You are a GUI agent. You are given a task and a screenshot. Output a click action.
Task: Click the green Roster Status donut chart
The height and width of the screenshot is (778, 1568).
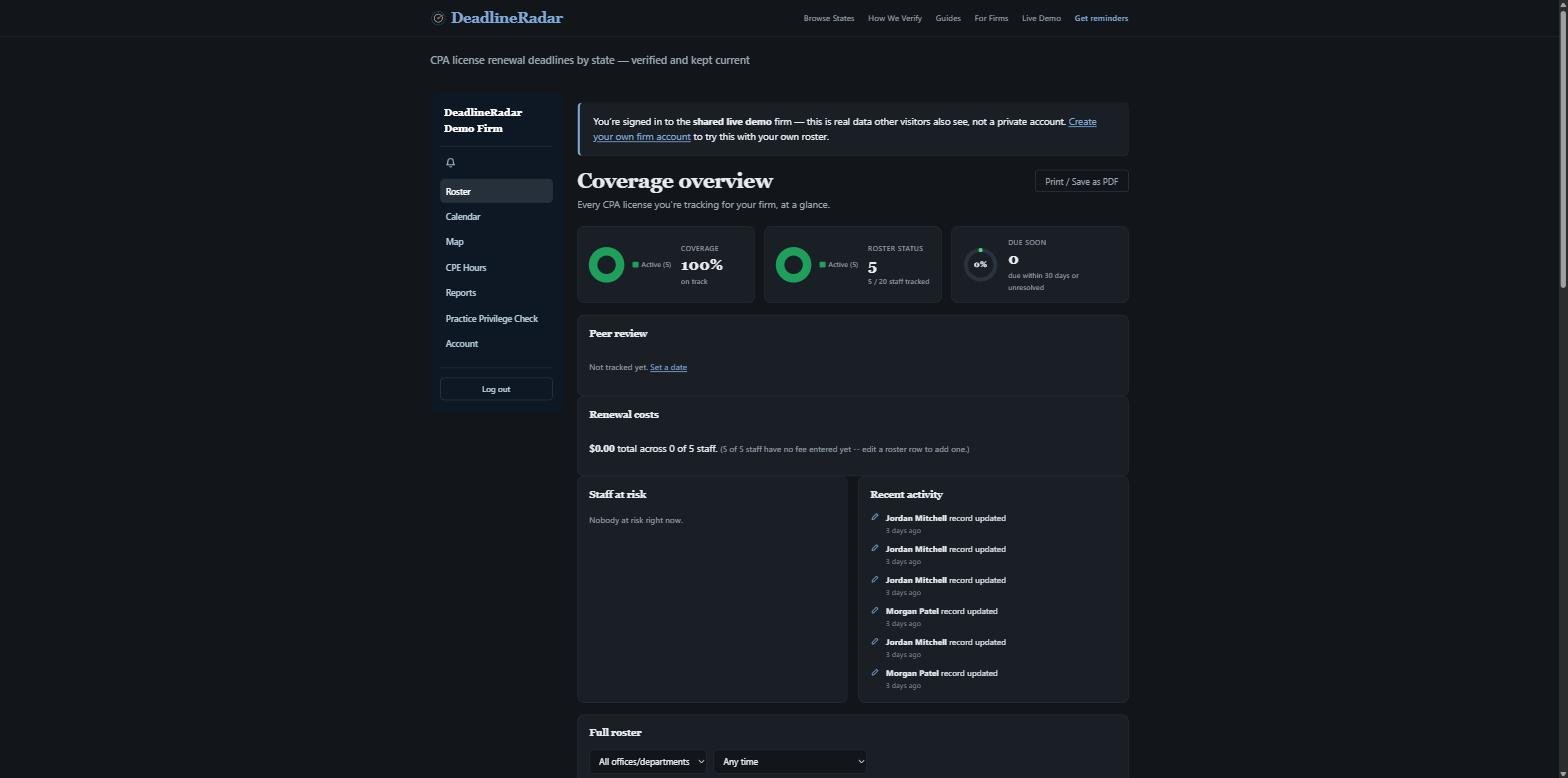(793, 265)
